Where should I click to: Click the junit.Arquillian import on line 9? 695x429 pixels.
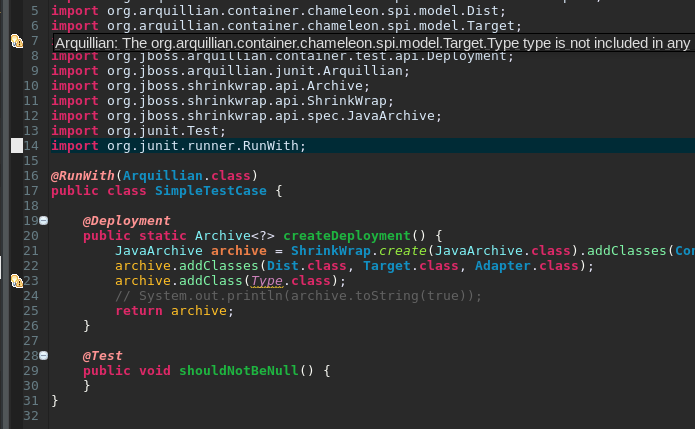230,71
